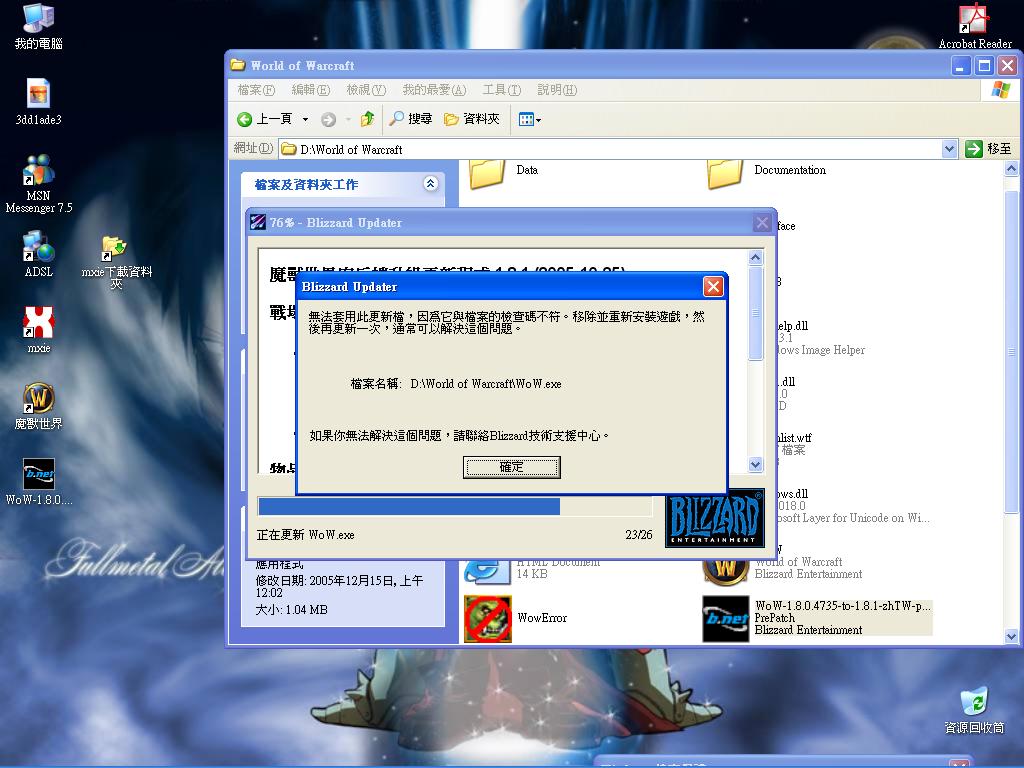The width and height of the screenshot is (1024, 768).
Task: Toggle the 資料夾 folders pane button
Action: click(x=472, y=119)
